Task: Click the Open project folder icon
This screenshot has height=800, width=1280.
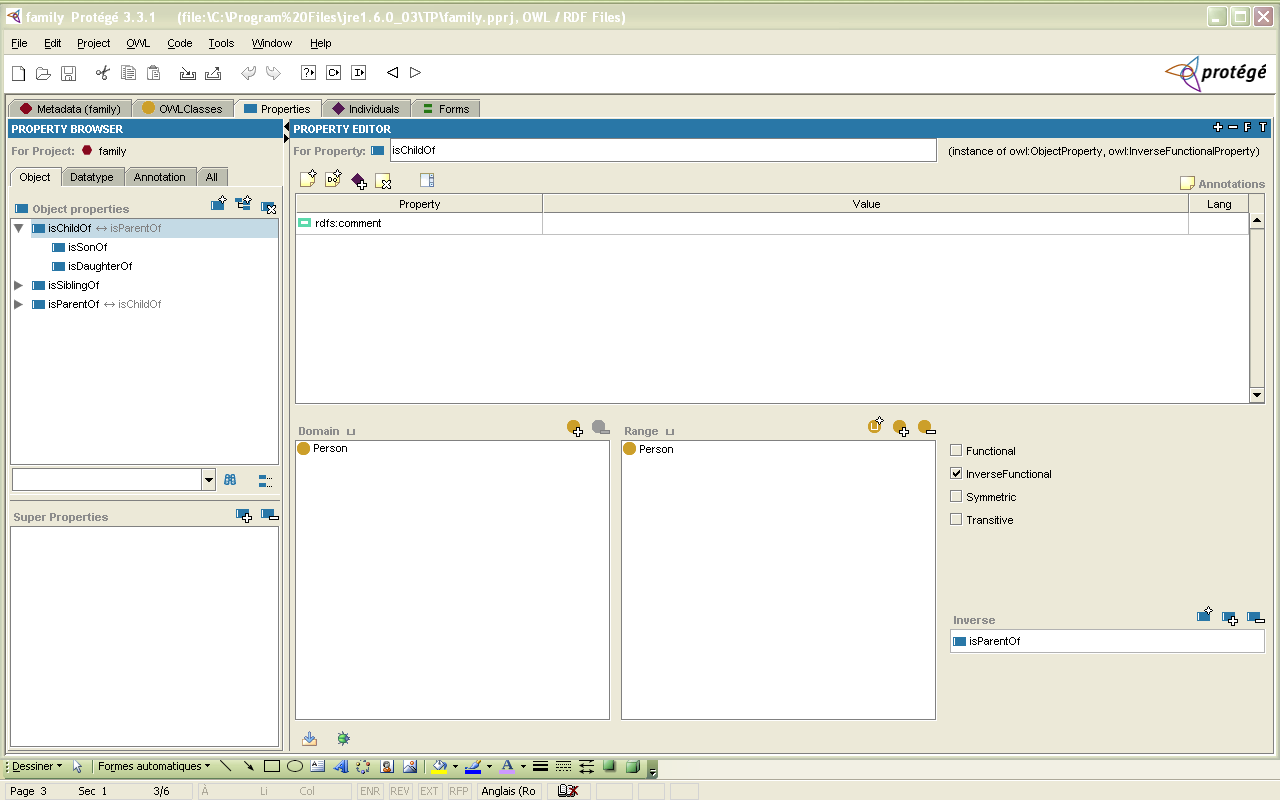Action: point(43,73)
